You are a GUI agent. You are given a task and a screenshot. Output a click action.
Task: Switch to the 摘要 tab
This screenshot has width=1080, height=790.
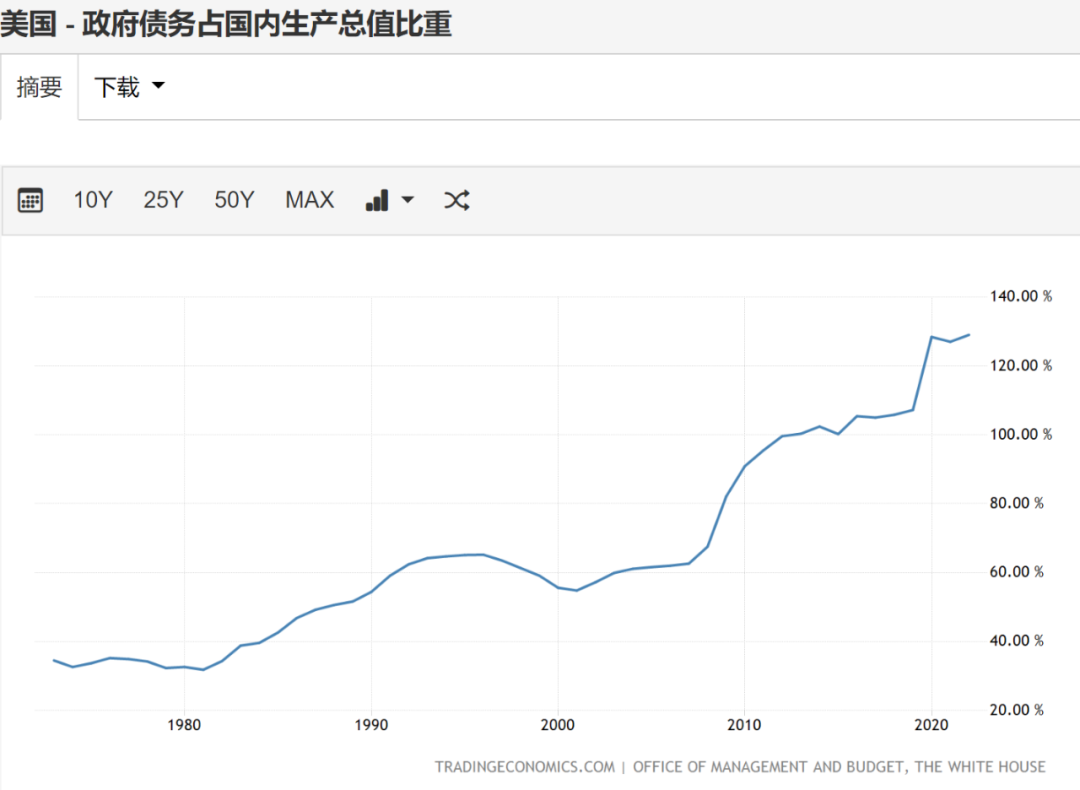tap(39, 87)
